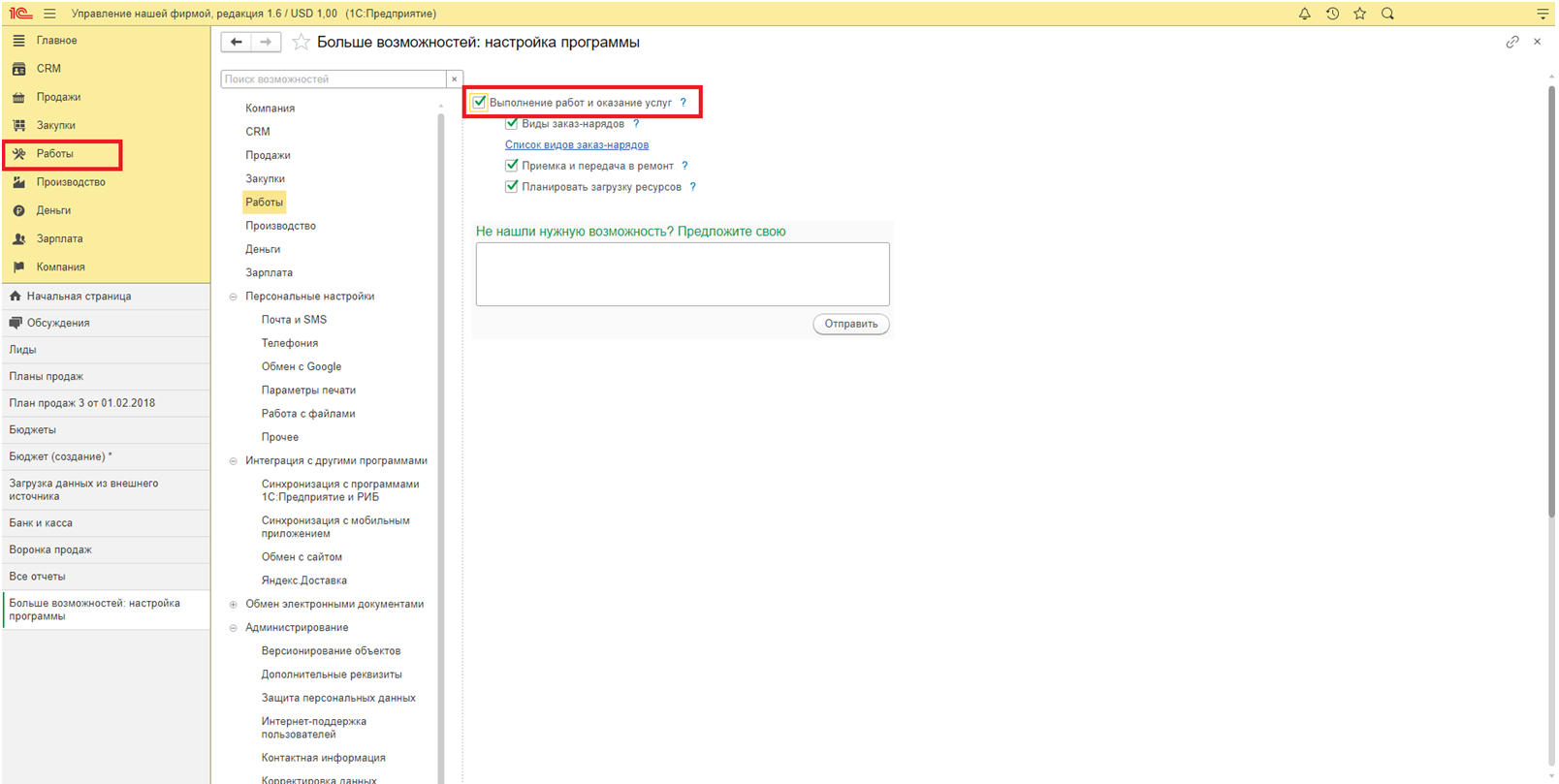Image resolution: width=1559 pixels, height=784 pixels.
Task: Collapse the 'Администрирование' tree group
Action: click(233, 628)
